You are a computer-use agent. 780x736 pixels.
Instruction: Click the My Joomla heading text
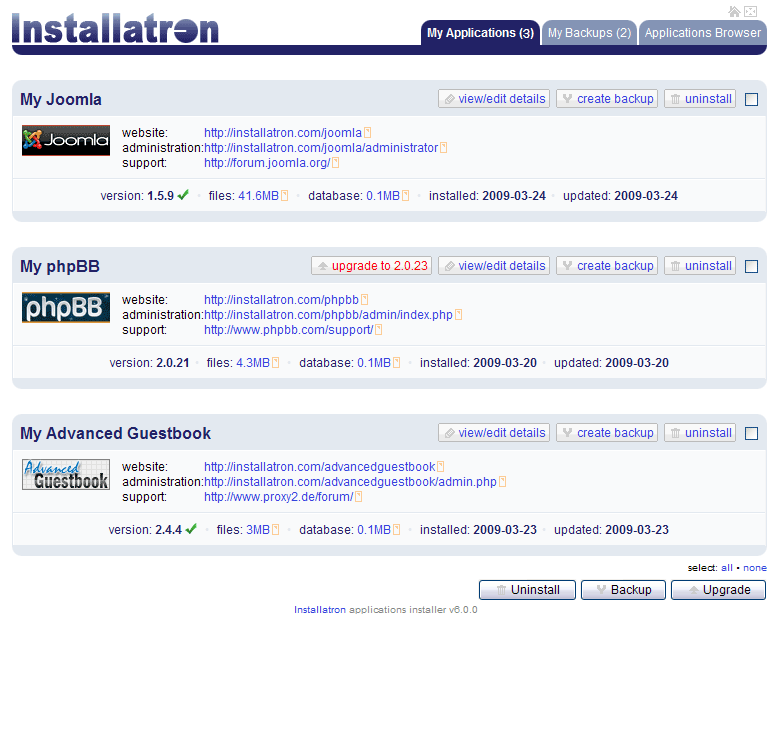tap(61, 99)
